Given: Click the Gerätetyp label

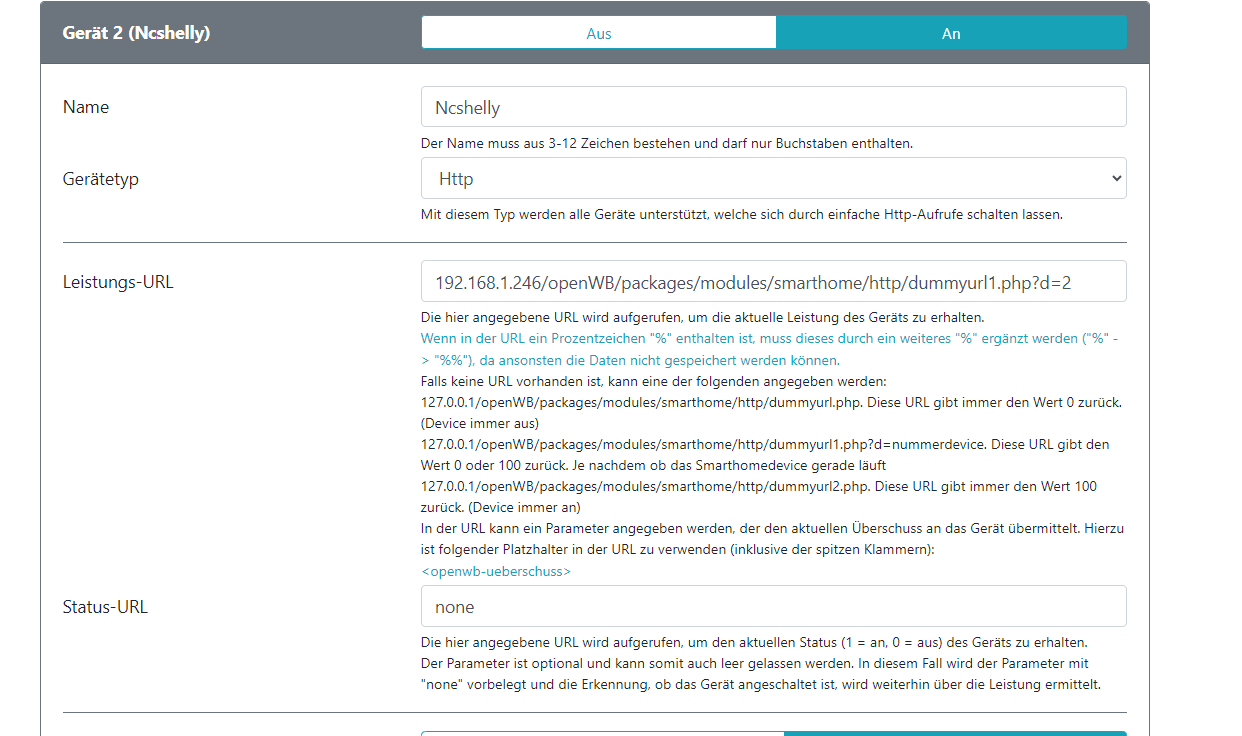Looking at the screenshot, I should 100,179.
